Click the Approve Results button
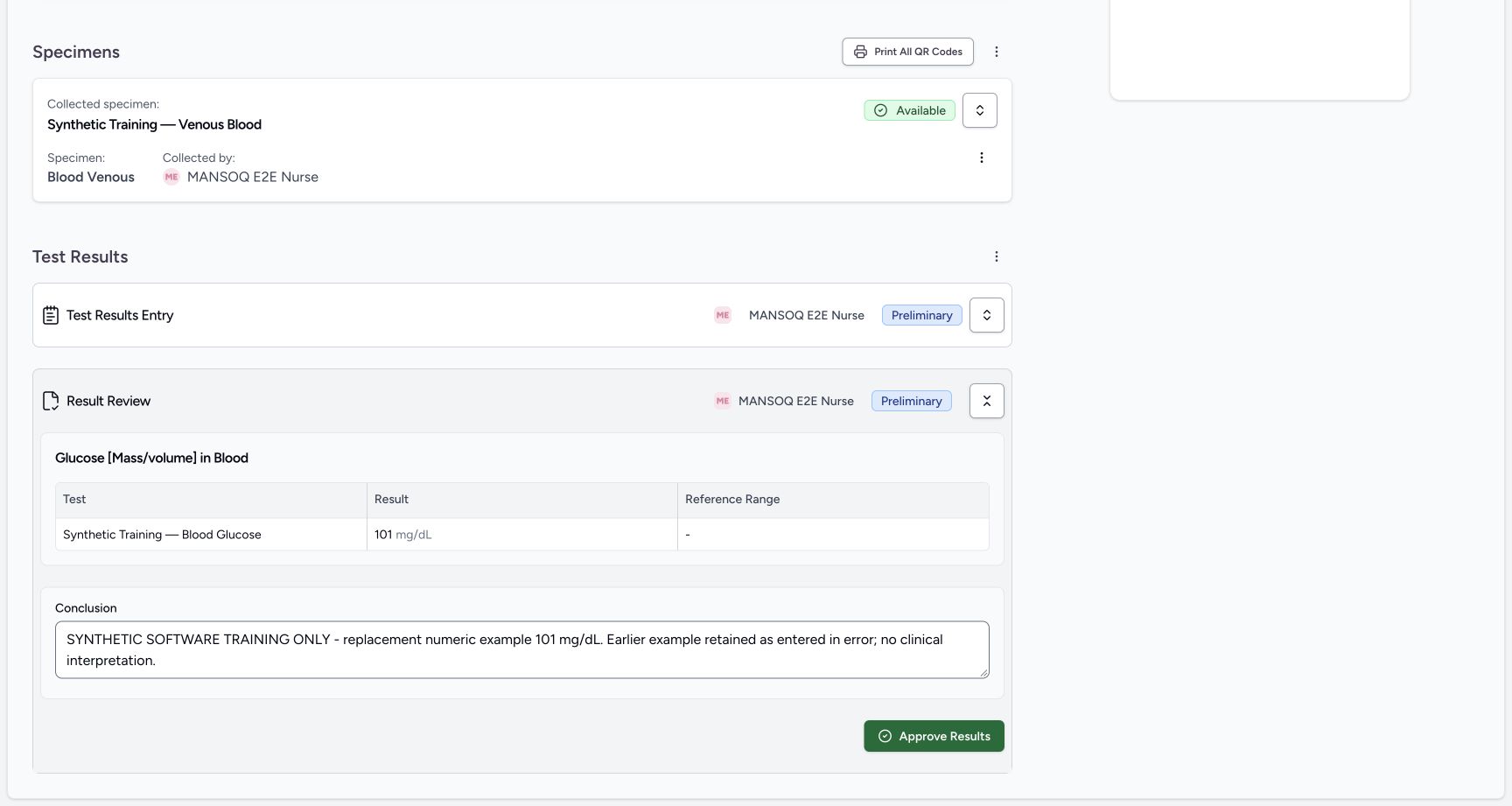The height and width of the screenshot is (806, 1512). (934, 736)
